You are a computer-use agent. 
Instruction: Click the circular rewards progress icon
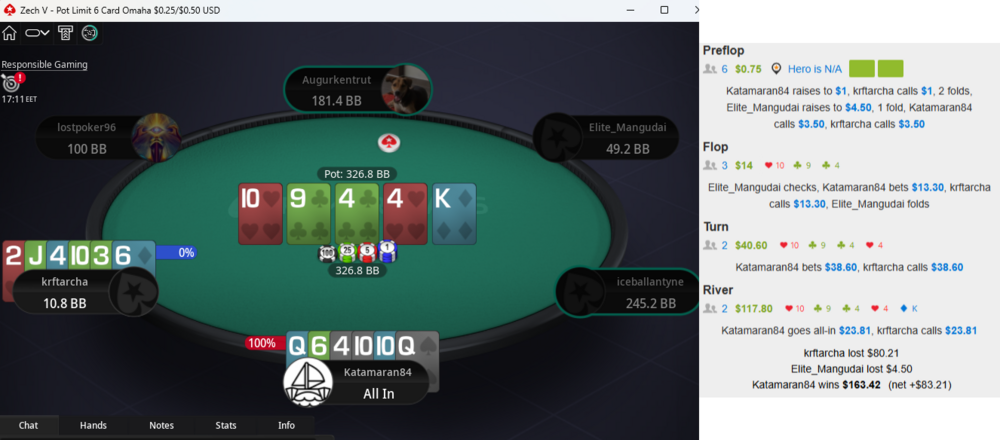(90, 33)
